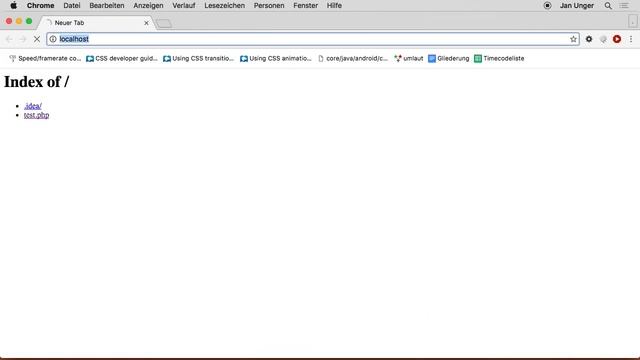
Task: Open the Verlauf menu
Action: 184,6
